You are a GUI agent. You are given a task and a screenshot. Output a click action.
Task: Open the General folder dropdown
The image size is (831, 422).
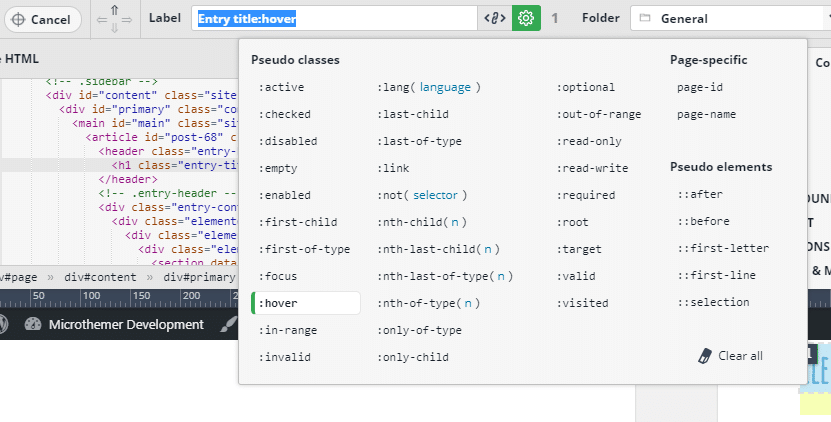[730, 18]
